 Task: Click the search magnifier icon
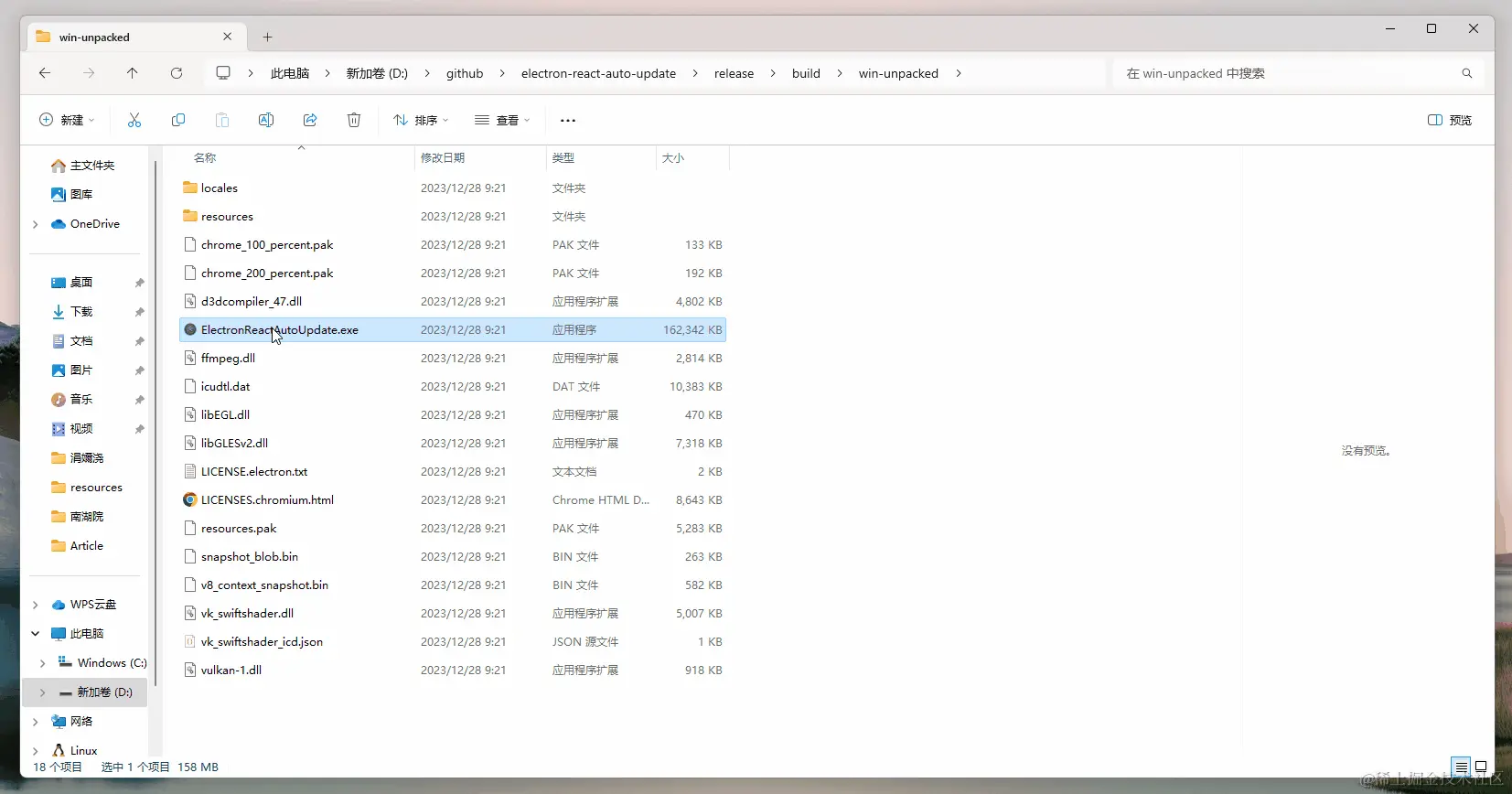1467,73
